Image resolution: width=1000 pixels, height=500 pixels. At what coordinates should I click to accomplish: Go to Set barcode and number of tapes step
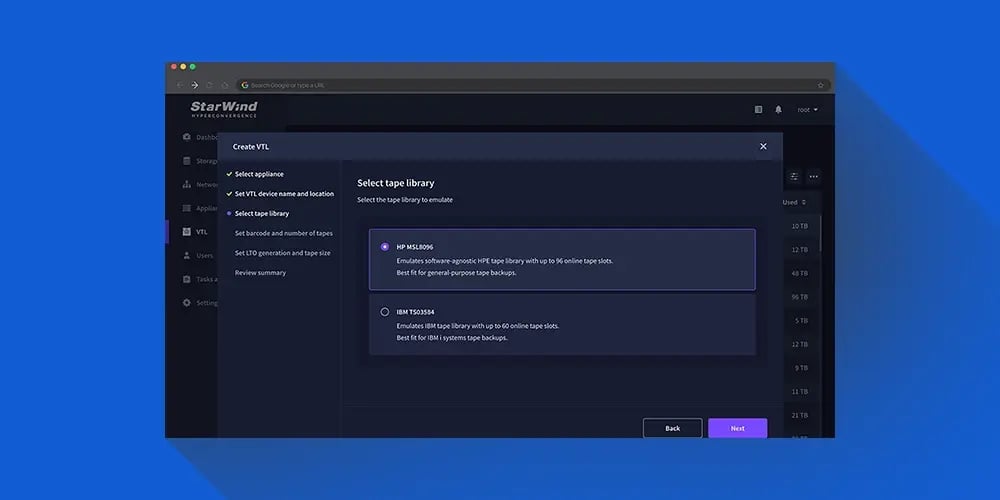click(x=284, y=233)
